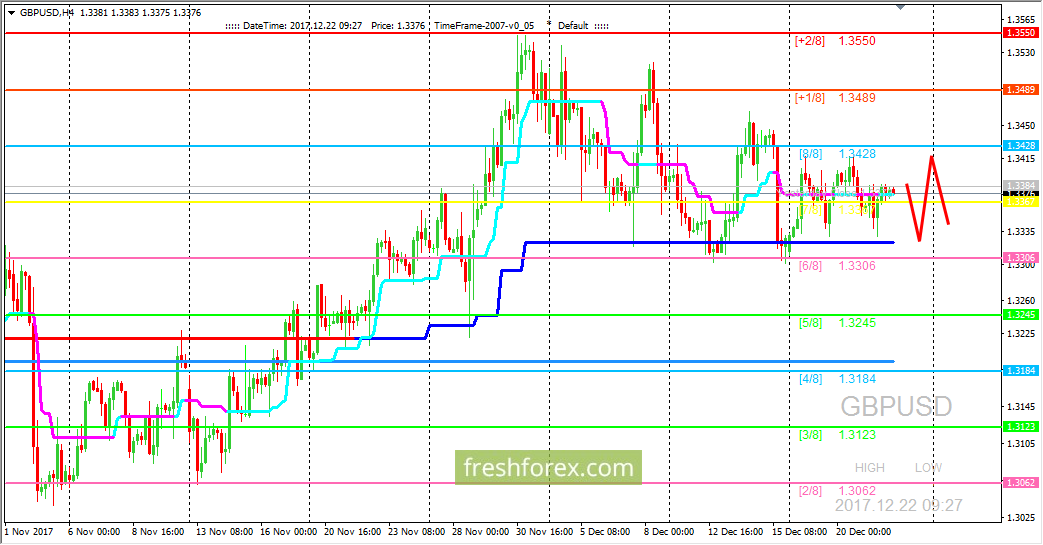Screen dimensions: 1043x545
Task: Click the 1.3565 price scale value
Action: [x=1021, y=19]
